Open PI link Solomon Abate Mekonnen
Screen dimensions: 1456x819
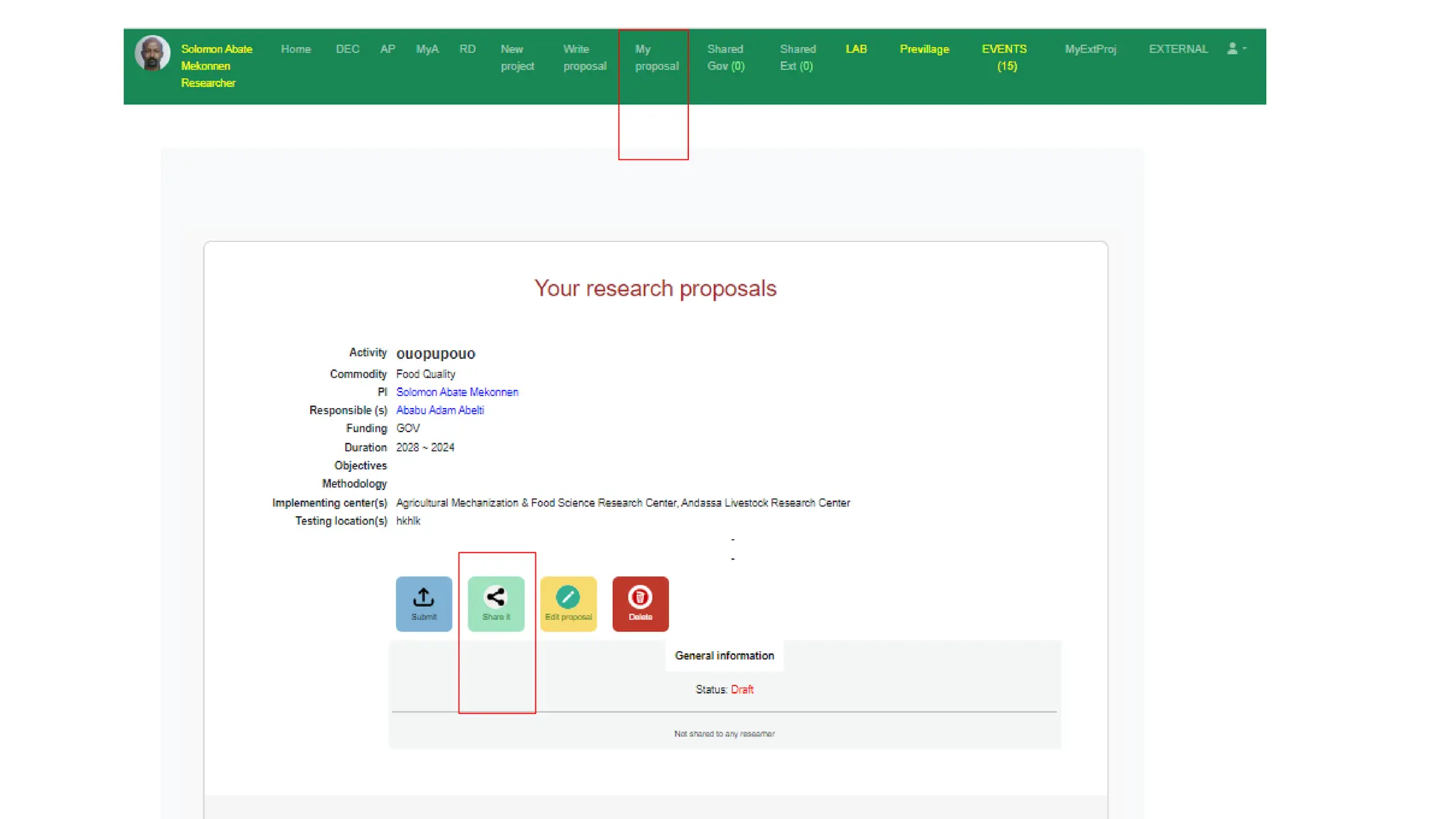pyautogui.click(x=457, y=392)
